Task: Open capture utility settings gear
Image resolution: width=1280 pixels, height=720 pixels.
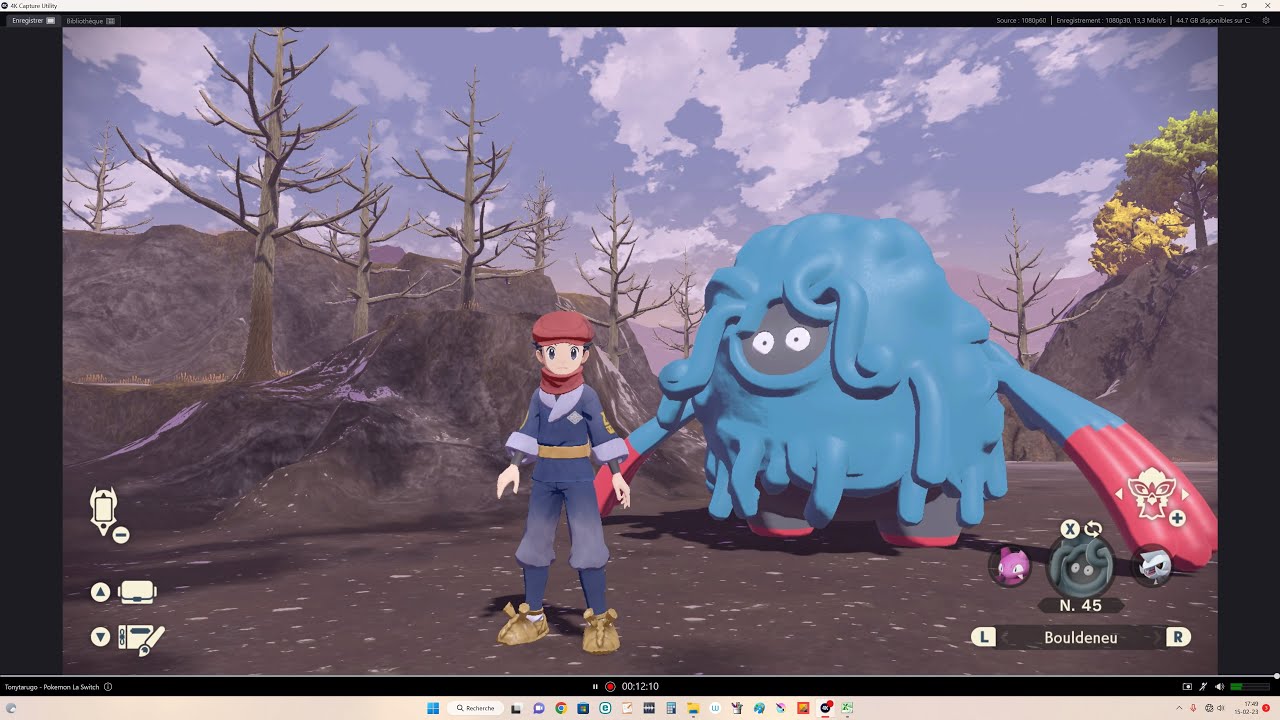Action: coord(1266,20)
